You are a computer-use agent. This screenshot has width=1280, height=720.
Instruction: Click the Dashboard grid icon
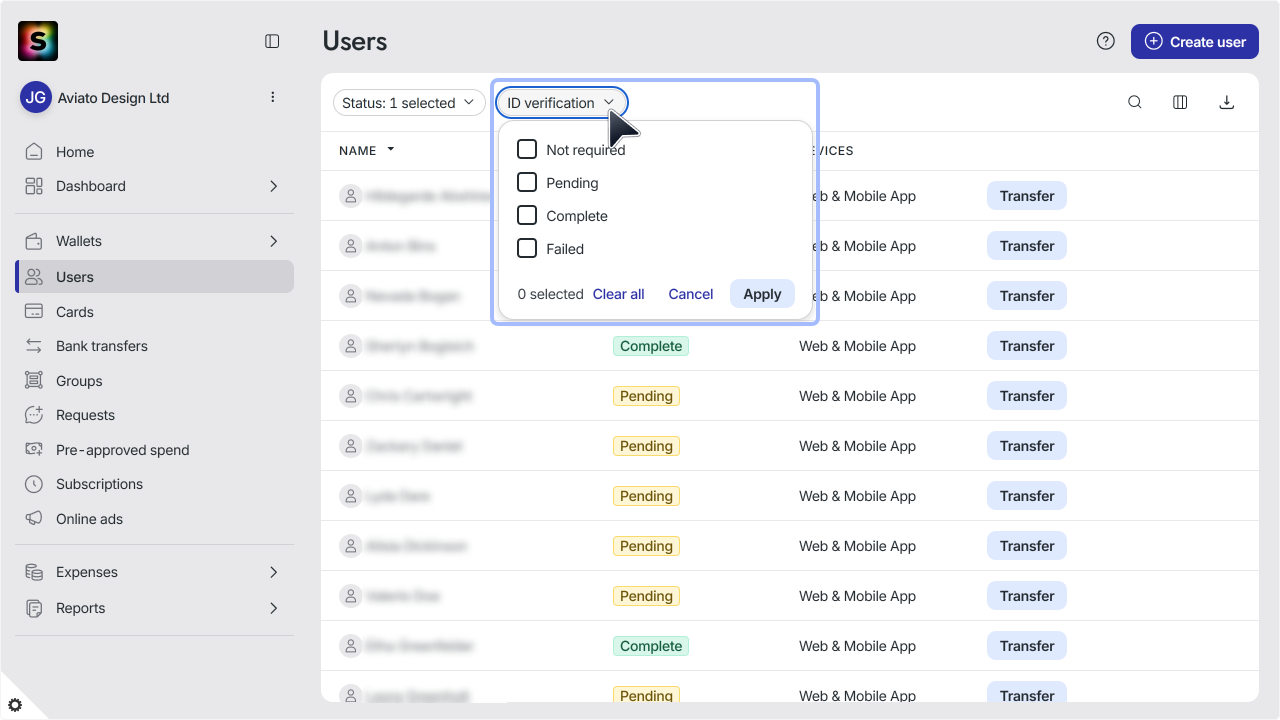coord(34,186)
